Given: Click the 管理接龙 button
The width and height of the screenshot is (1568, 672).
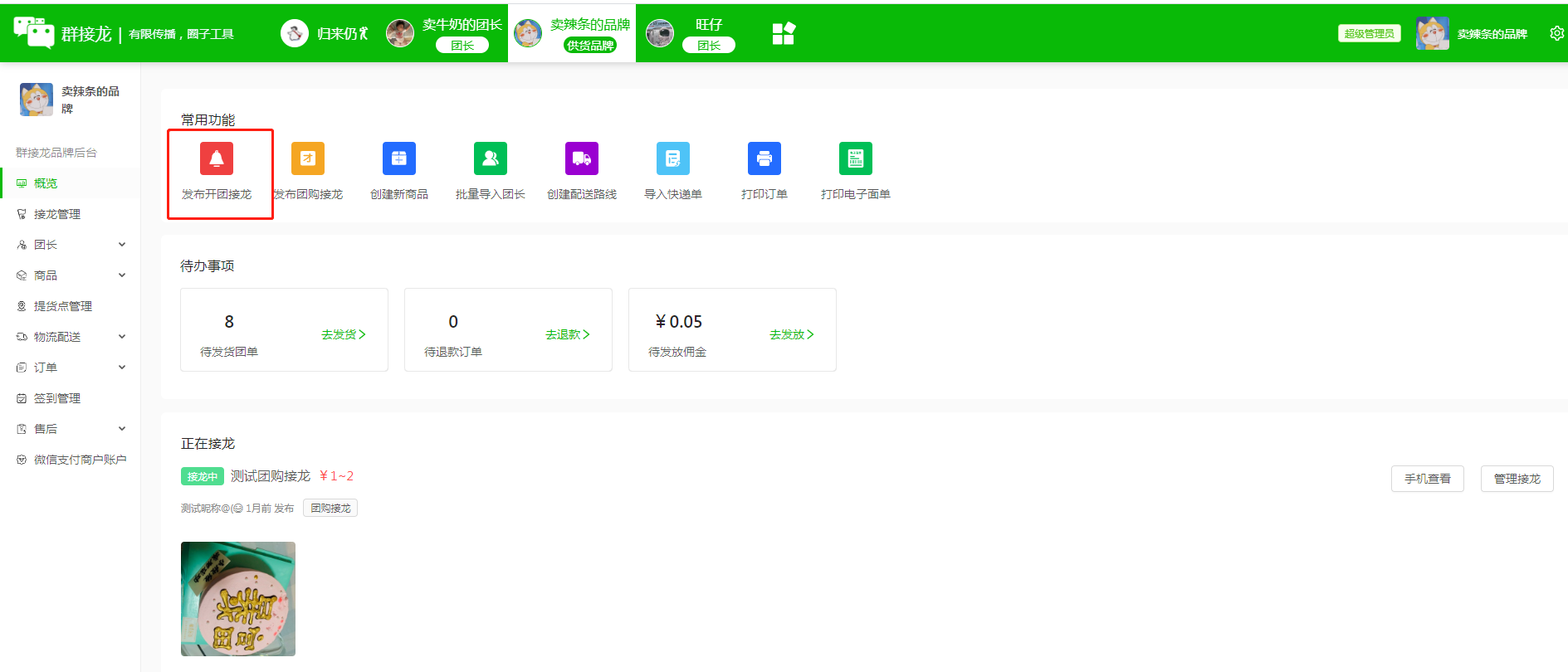Looking at the screenshot, I should [1517, 479].
